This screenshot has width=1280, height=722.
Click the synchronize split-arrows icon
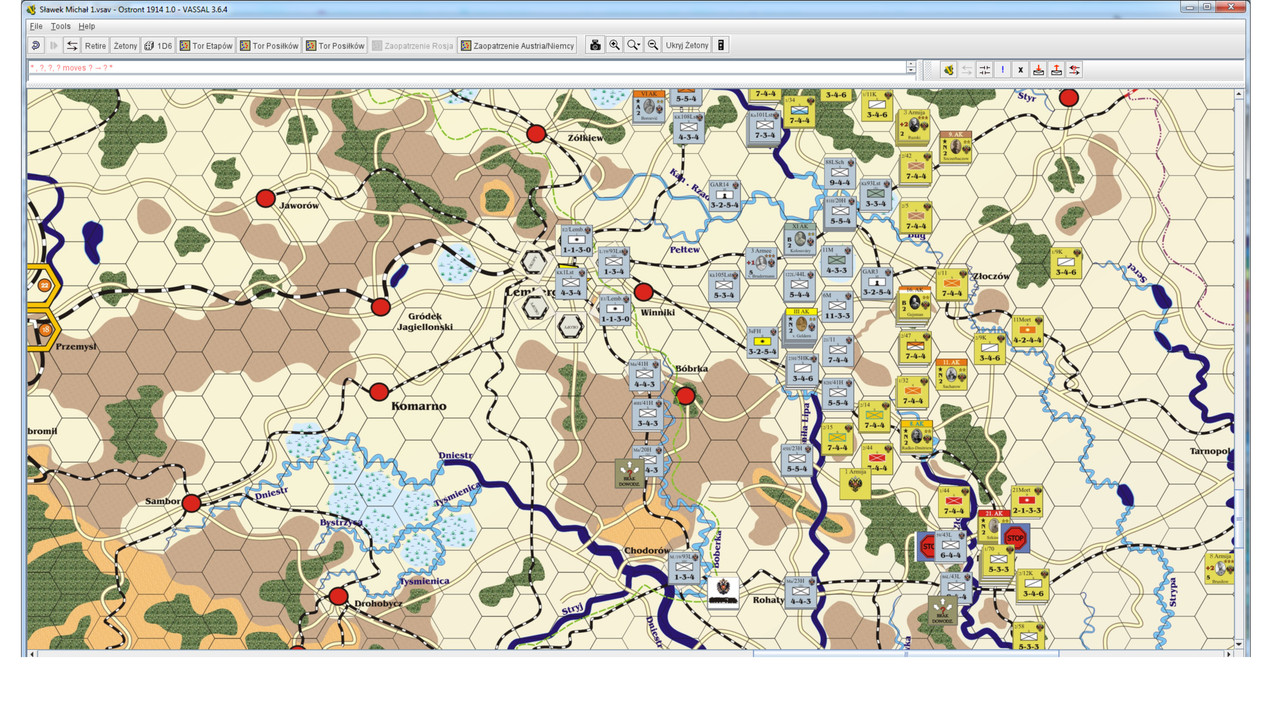pyautogui.click(x=985, y=70)
